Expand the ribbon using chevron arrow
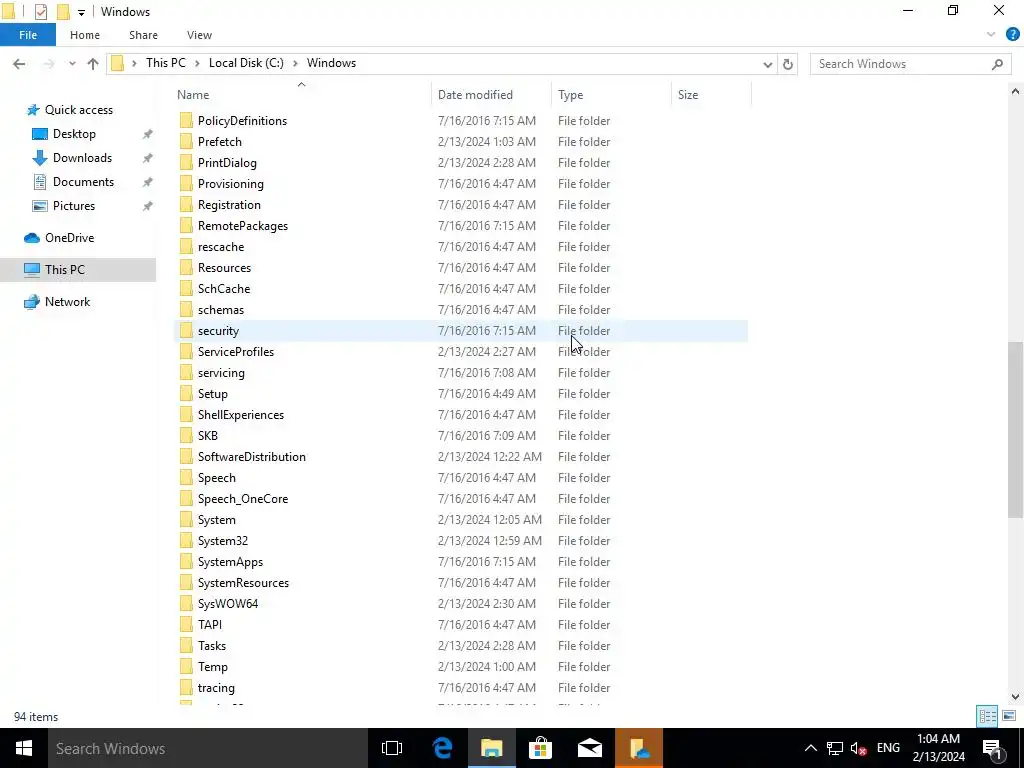This screenshot has width=1024, height=768. (x=991, y=35)
